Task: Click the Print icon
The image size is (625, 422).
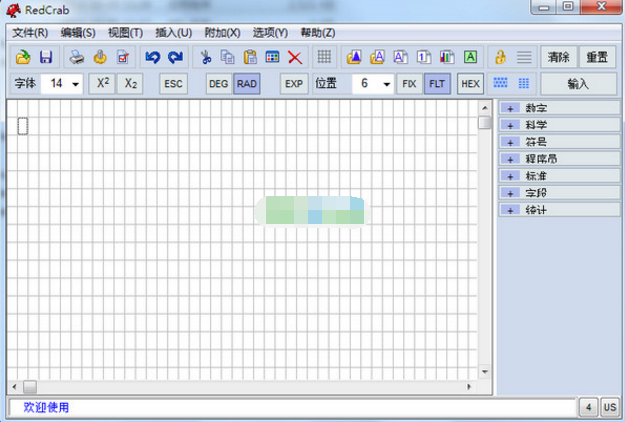Action: pos(76,57)
